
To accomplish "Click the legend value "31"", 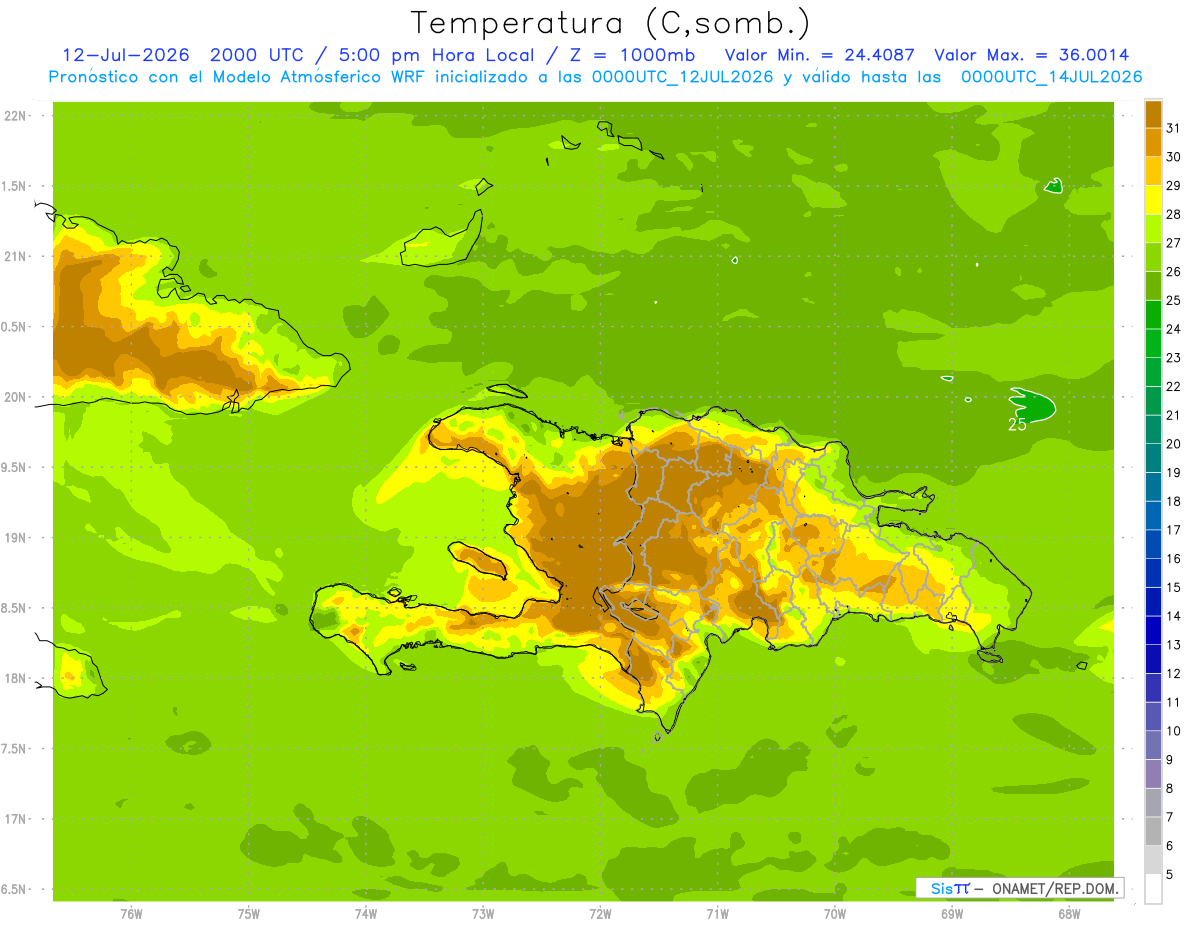I will coord(1174,128).
